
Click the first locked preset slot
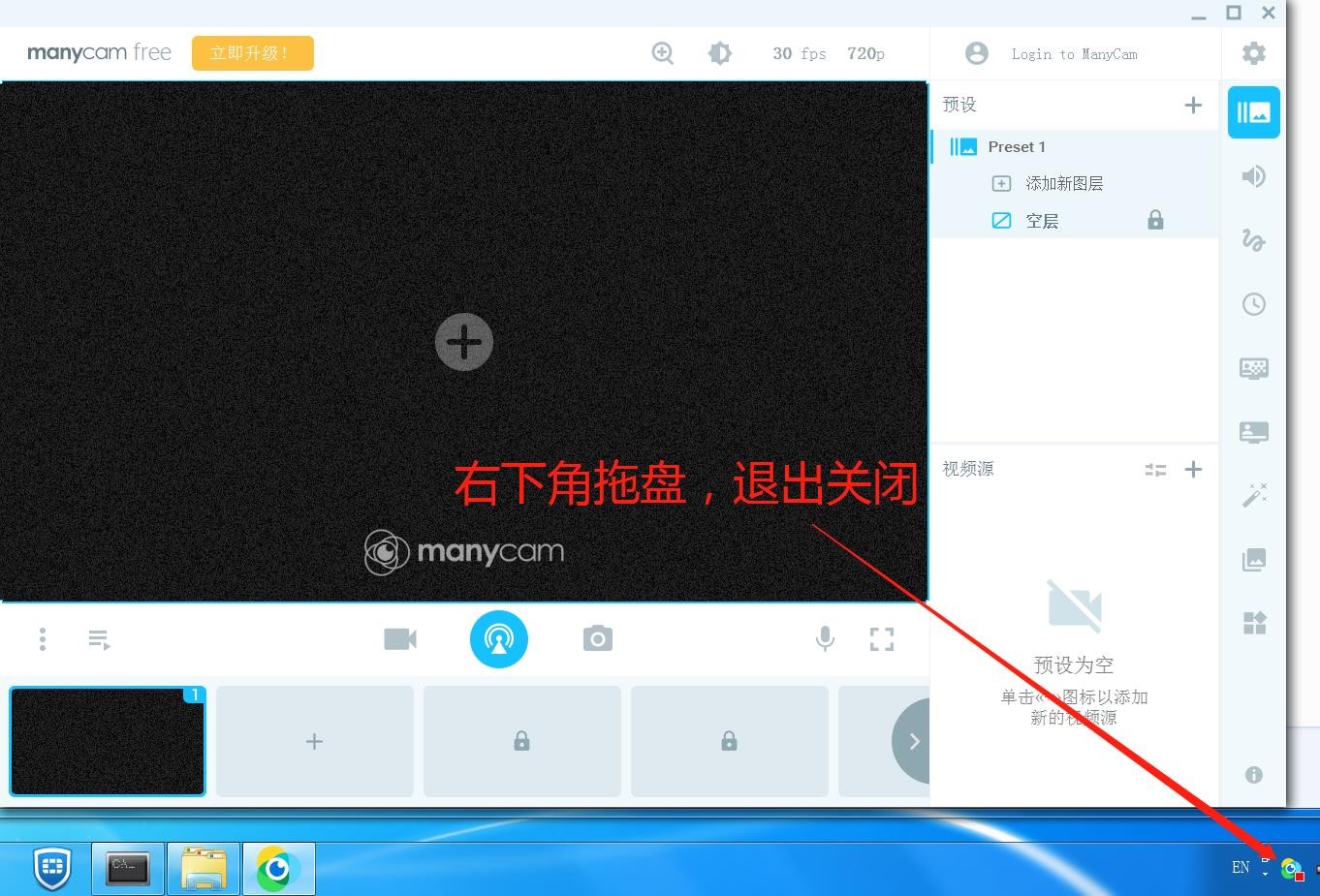click(x=522, y=741)
